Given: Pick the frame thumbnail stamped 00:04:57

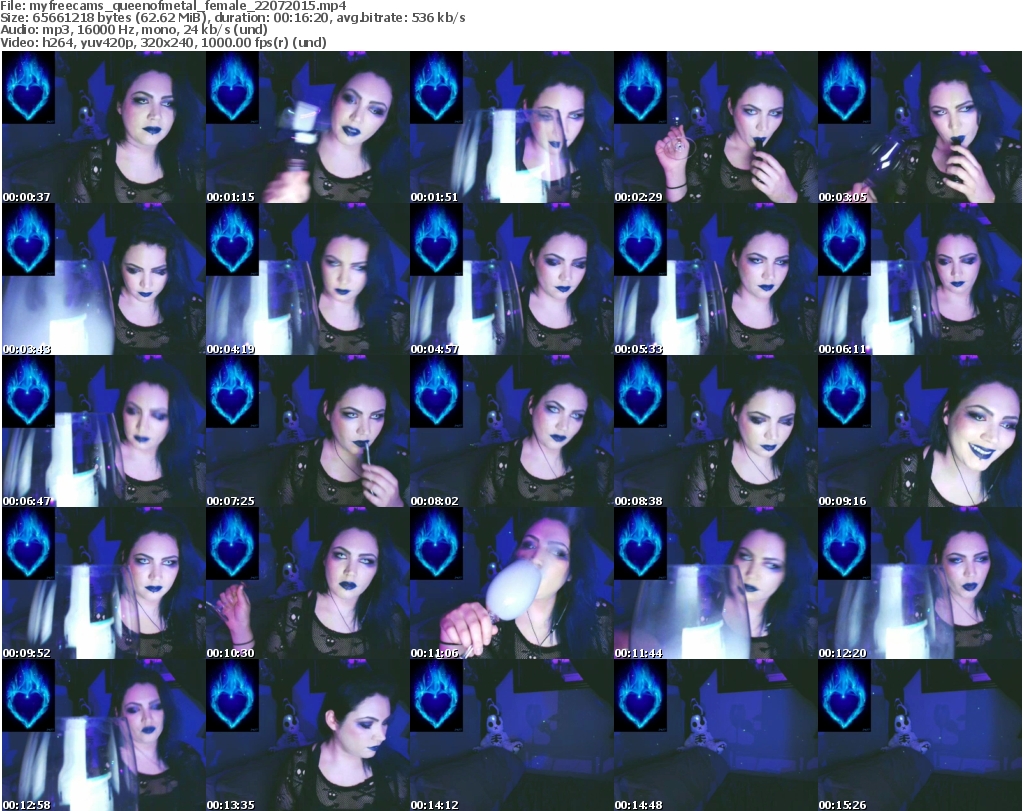Looking at the screenshot, I should point(511,279).
